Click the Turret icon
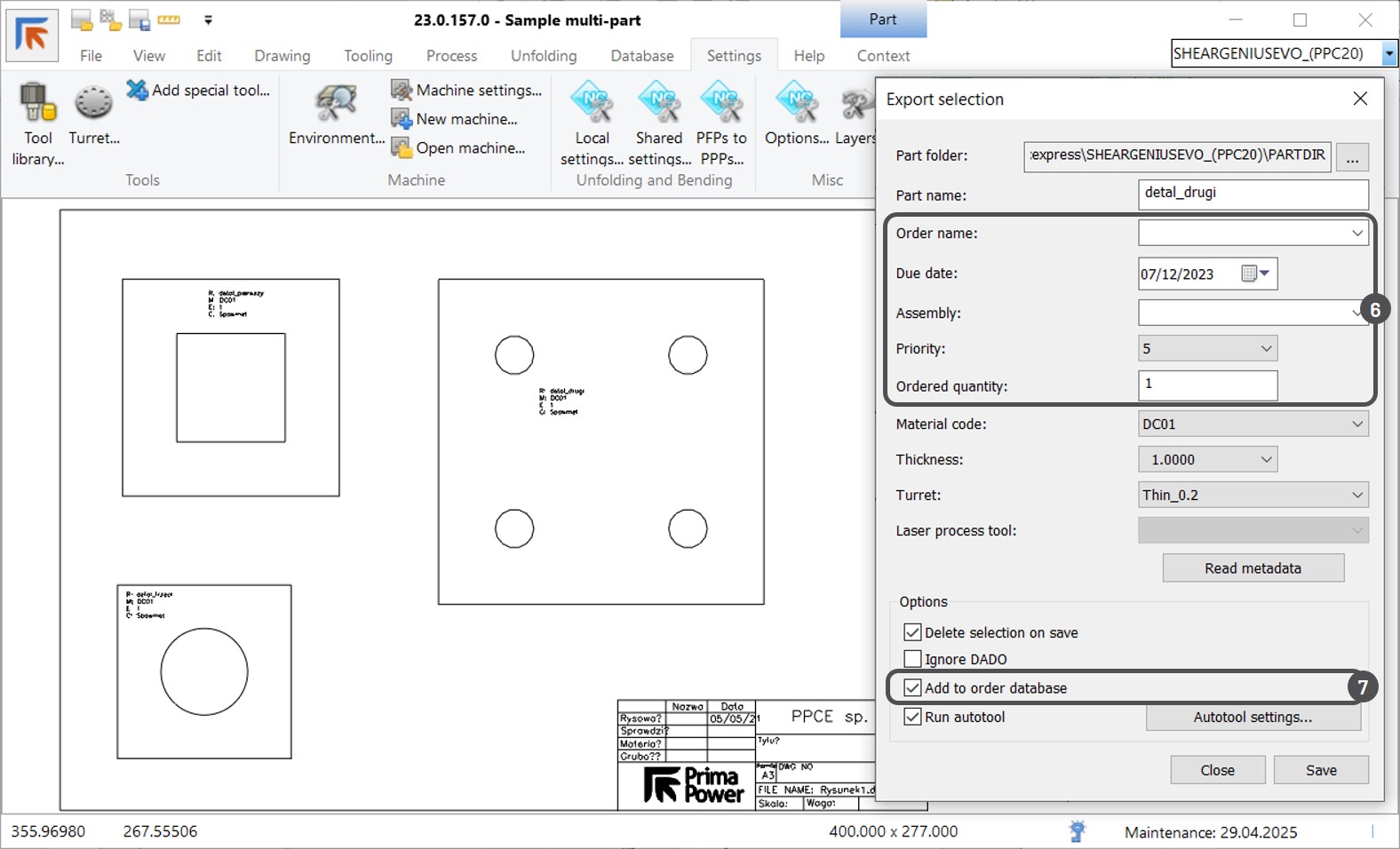1400x849 pixels. click(x=93, y=104)
